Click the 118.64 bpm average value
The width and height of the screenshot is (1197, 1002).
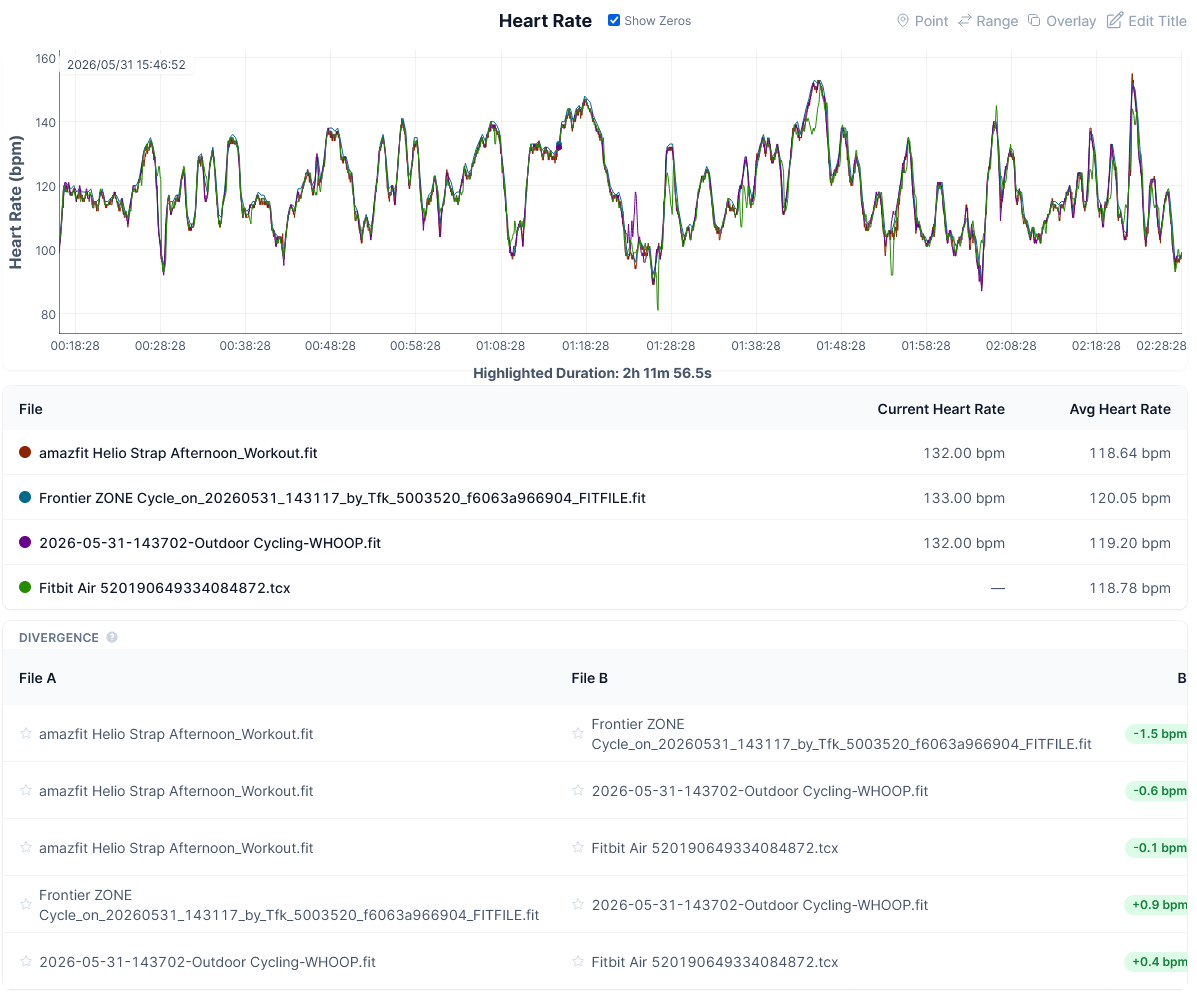1130,453
